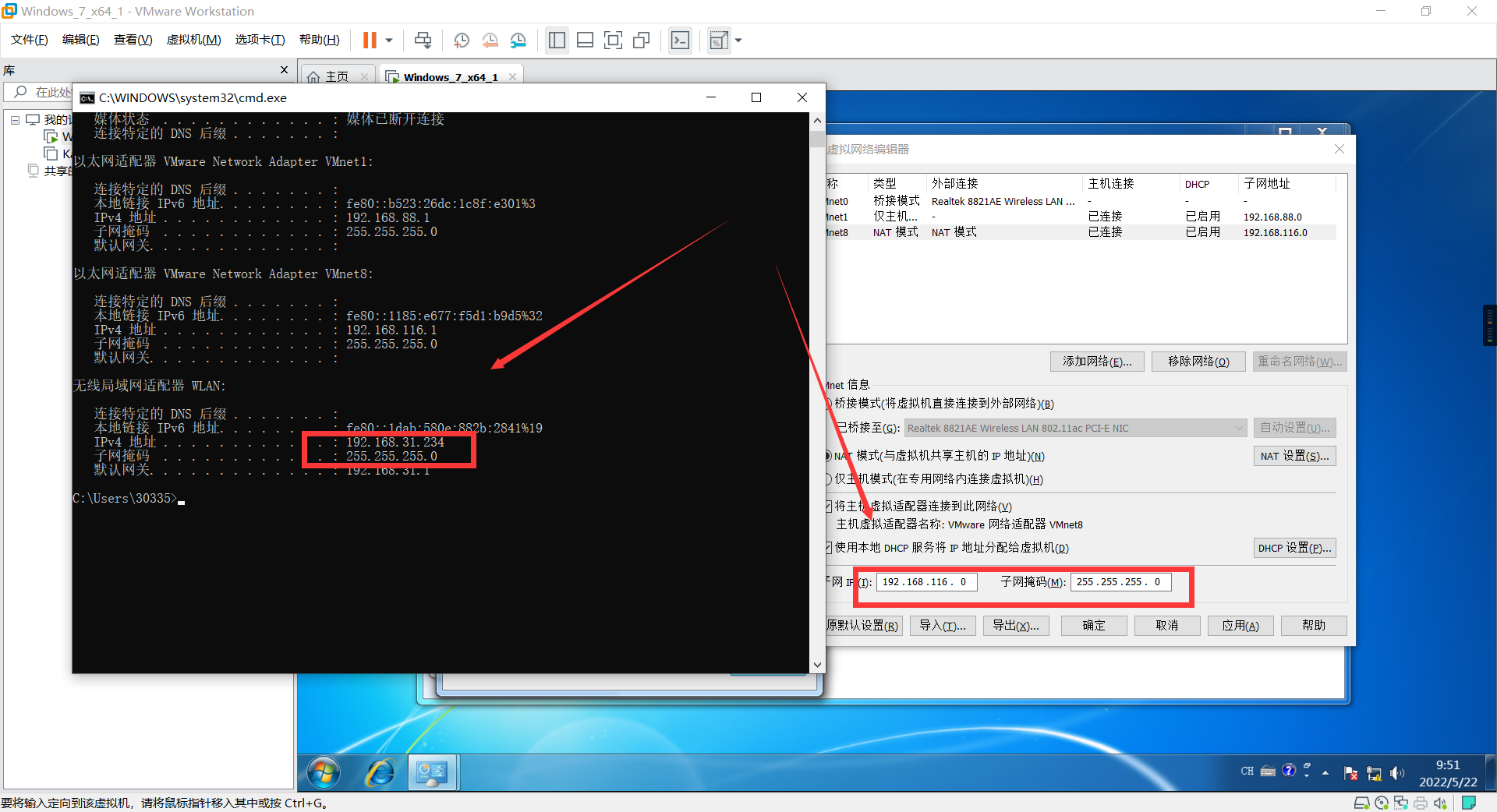Close the library panel
The height and width of the screenshot is (812, 1497).
(284, 69)
